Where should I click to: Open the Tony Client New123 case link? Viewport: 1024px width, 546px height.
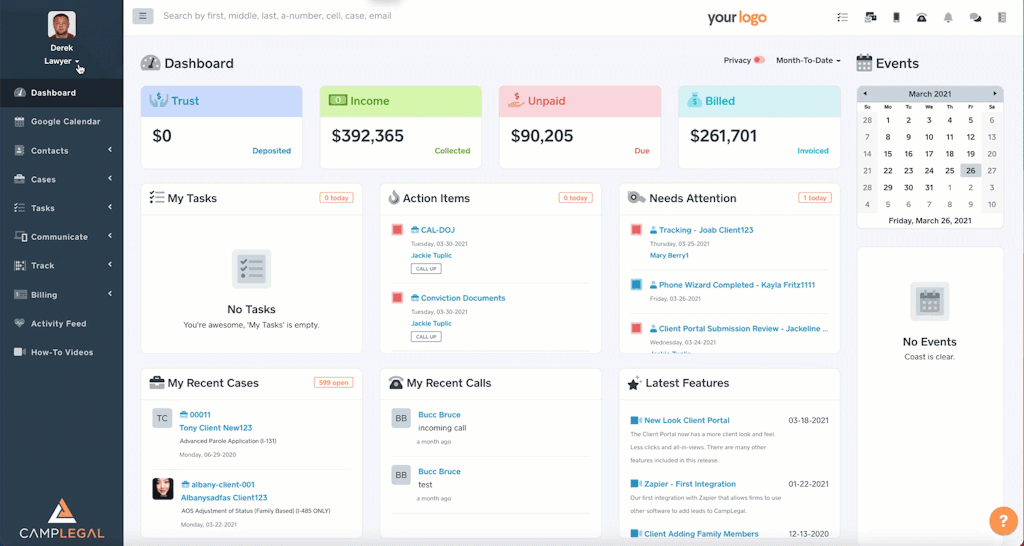(216, 428)
